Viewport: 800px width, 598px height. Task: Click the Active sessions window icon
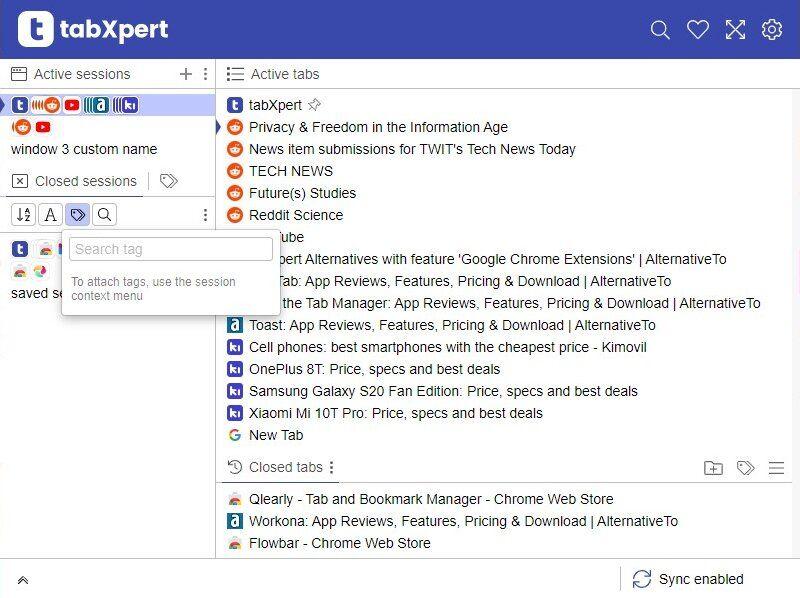click(19, 74)
